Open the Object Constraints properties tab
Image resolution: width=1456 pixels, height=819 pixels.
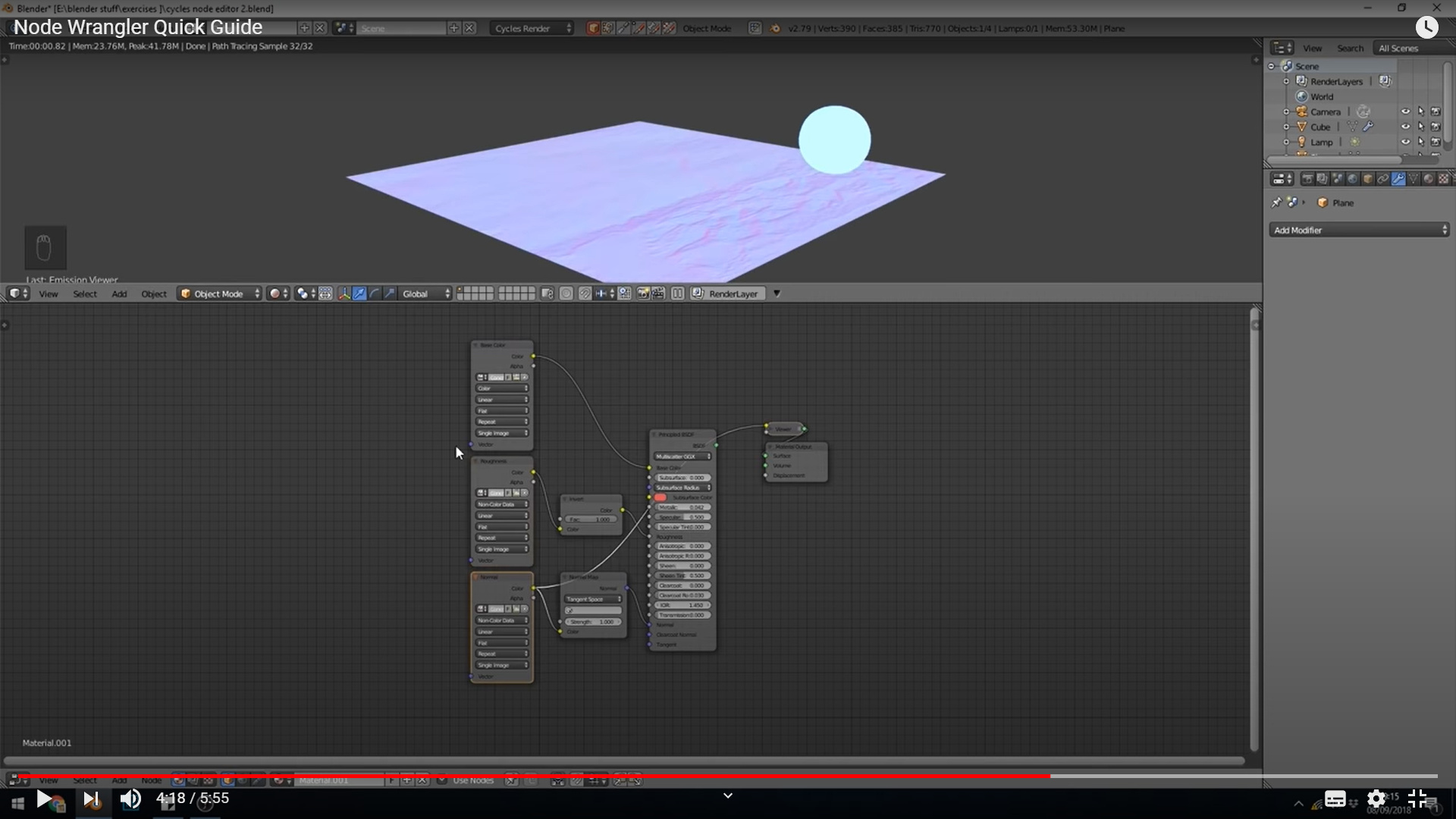(1383, 179)
